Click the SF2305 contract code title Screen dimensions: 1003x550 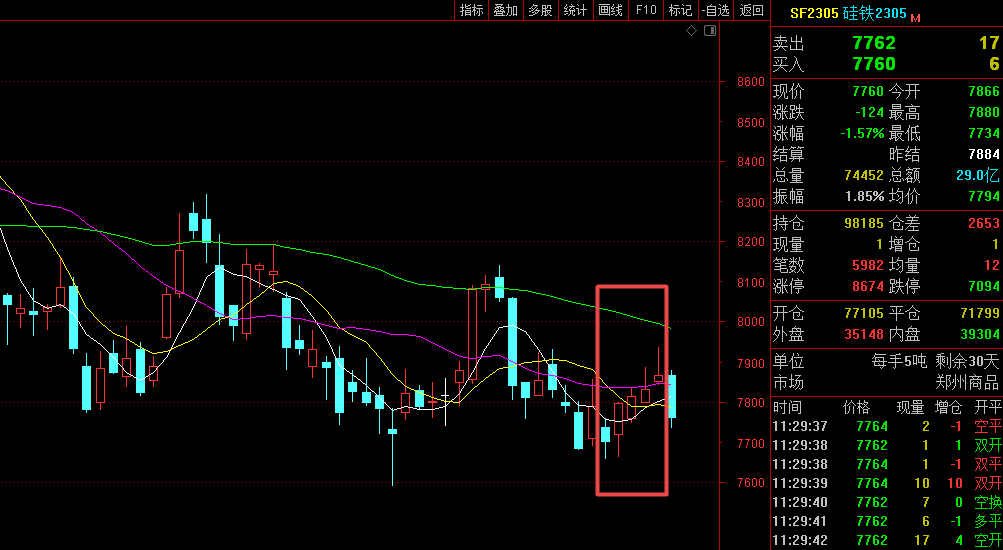[x=813, y=14]
